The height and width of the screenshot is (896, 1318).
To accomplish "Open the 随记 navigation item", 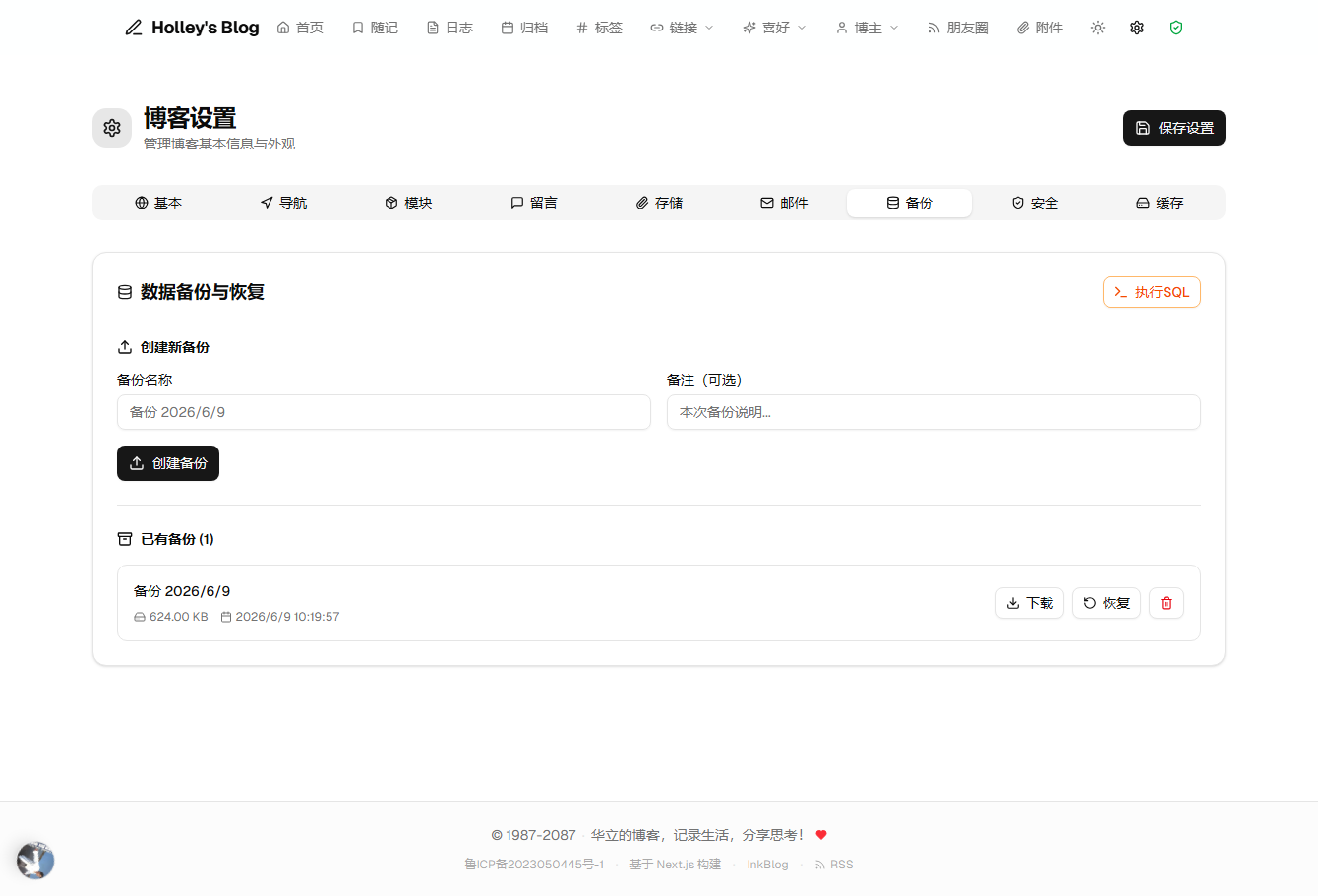I will (375, 28).
